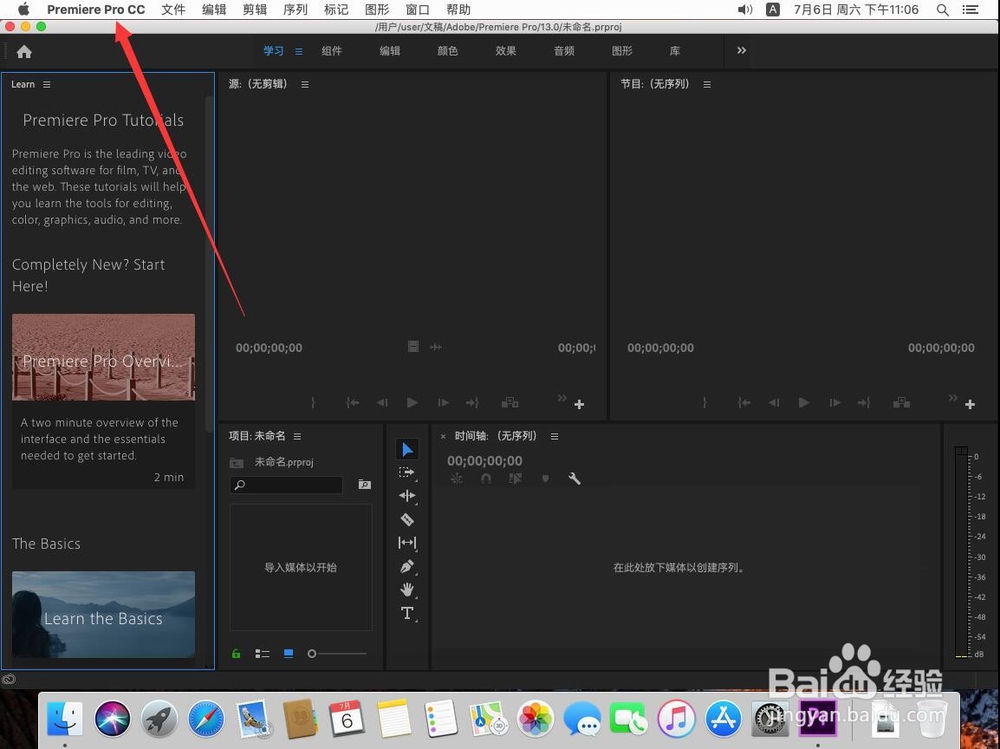Open the 帮助 menu
Image resolution: width=1000 pixels, height=749 pixels.
(x=459, y=10)
